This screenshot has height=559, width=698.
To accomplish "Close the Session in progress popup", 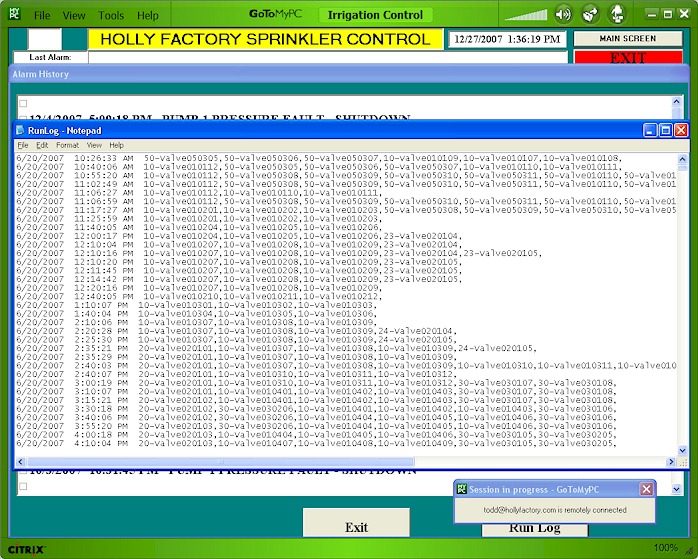I will pos(646,489).
